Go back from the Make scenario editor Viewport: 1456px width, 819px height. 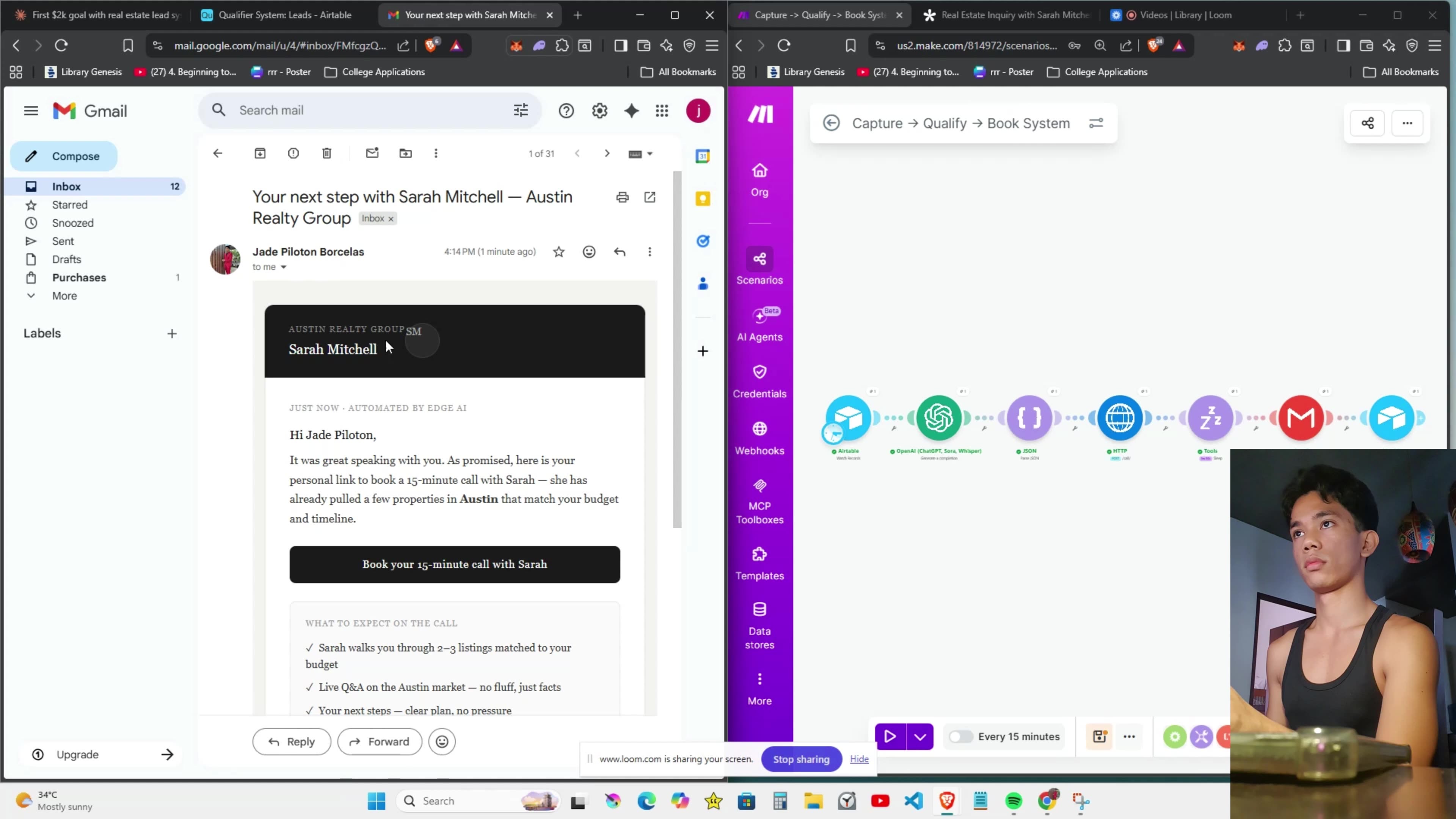(x=832, y=123)
